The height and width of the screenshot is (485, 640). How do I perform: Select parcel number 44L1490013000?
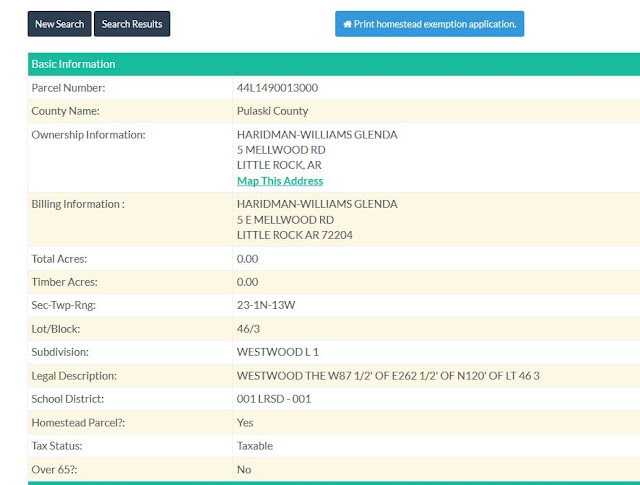(x=277, y=88)
